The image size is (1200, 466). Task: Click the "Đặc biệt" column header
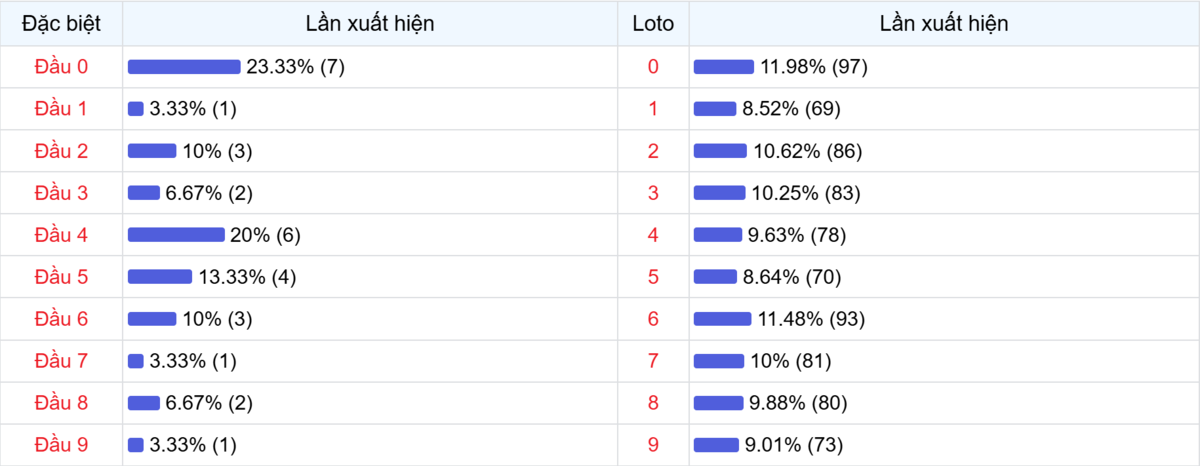[61, 24]
